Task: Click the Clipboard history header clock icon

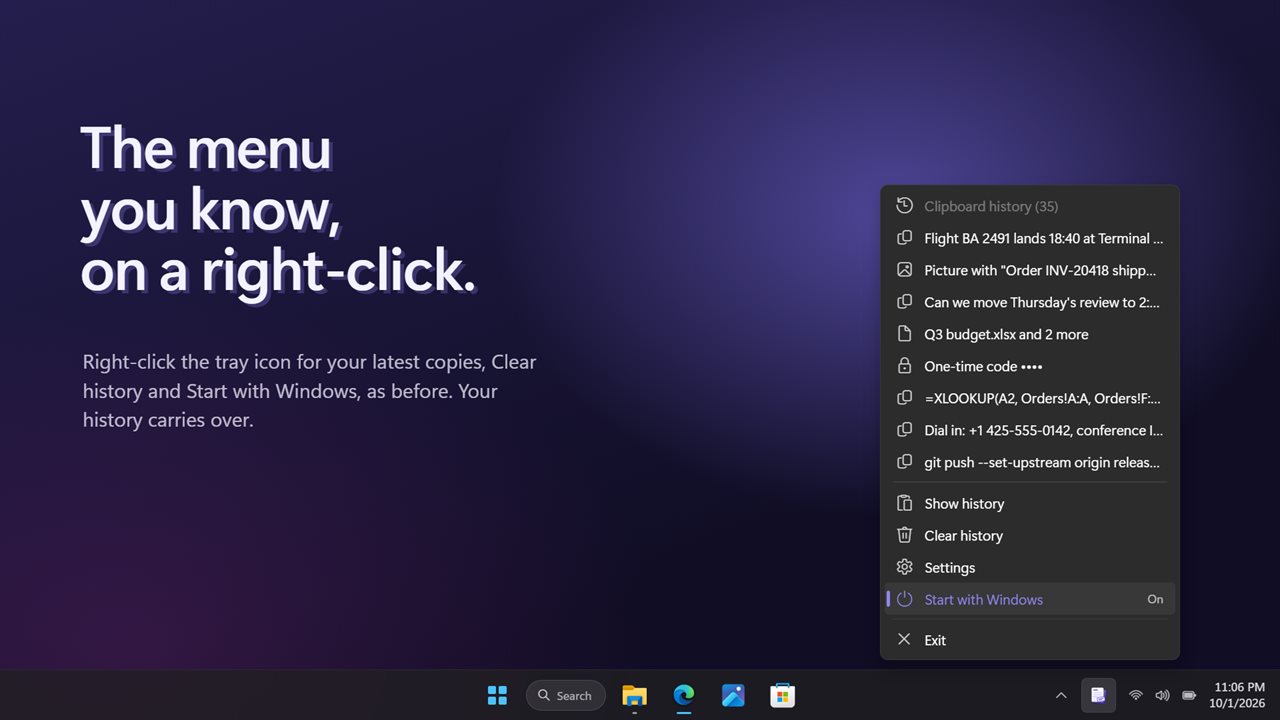Action: [904, 206]
